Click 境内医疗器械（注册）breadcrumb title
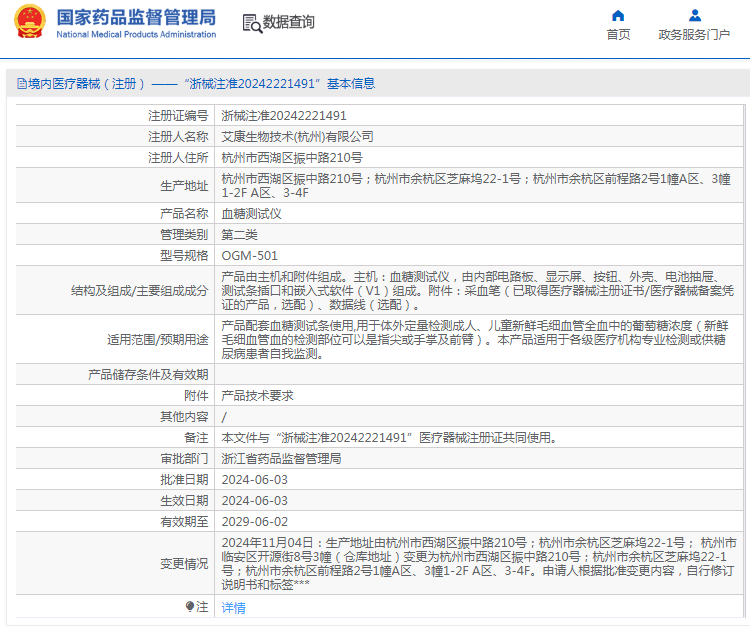 [87, 84]
